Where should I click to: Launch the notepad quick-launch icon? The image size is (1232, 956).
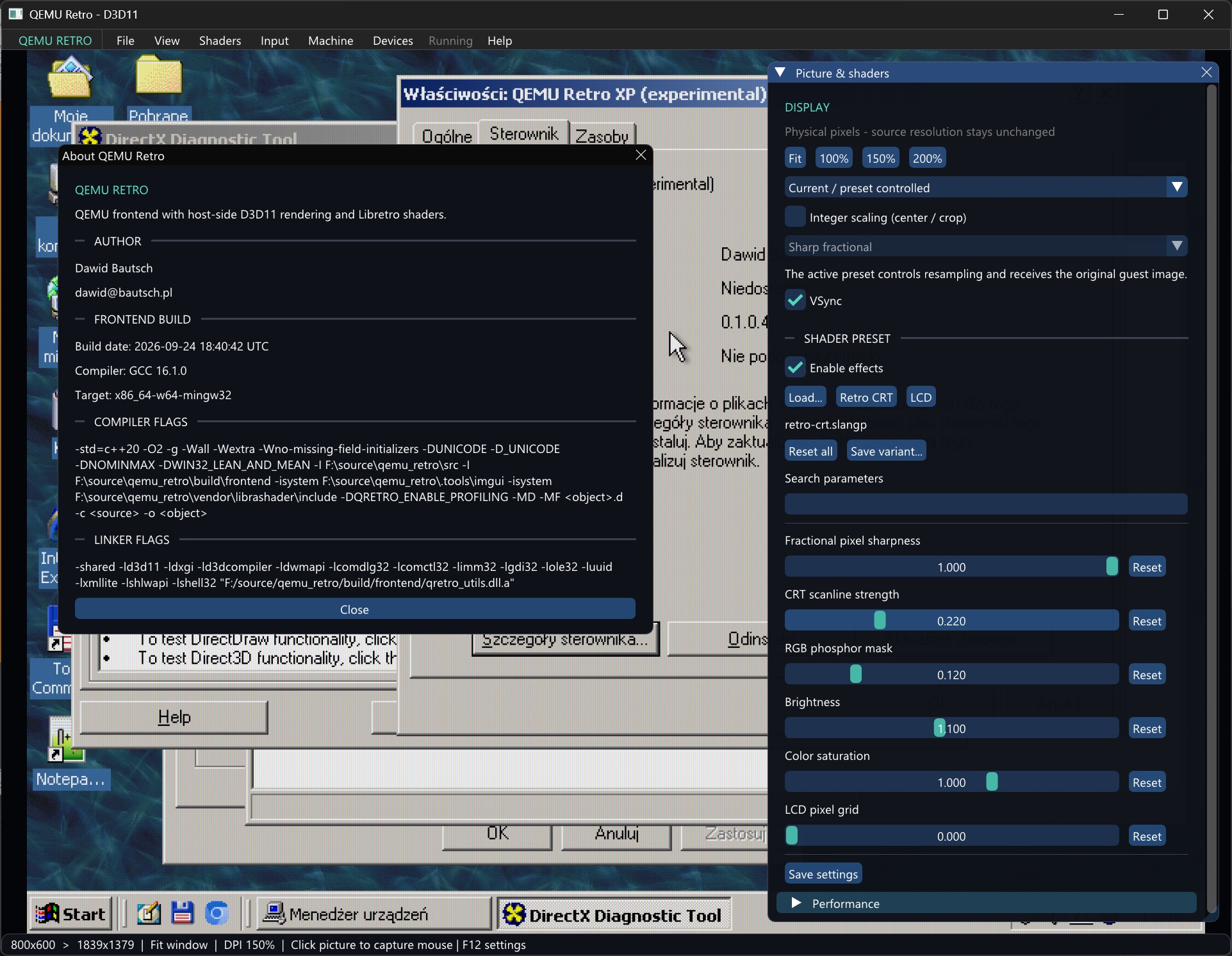(149, 913)
